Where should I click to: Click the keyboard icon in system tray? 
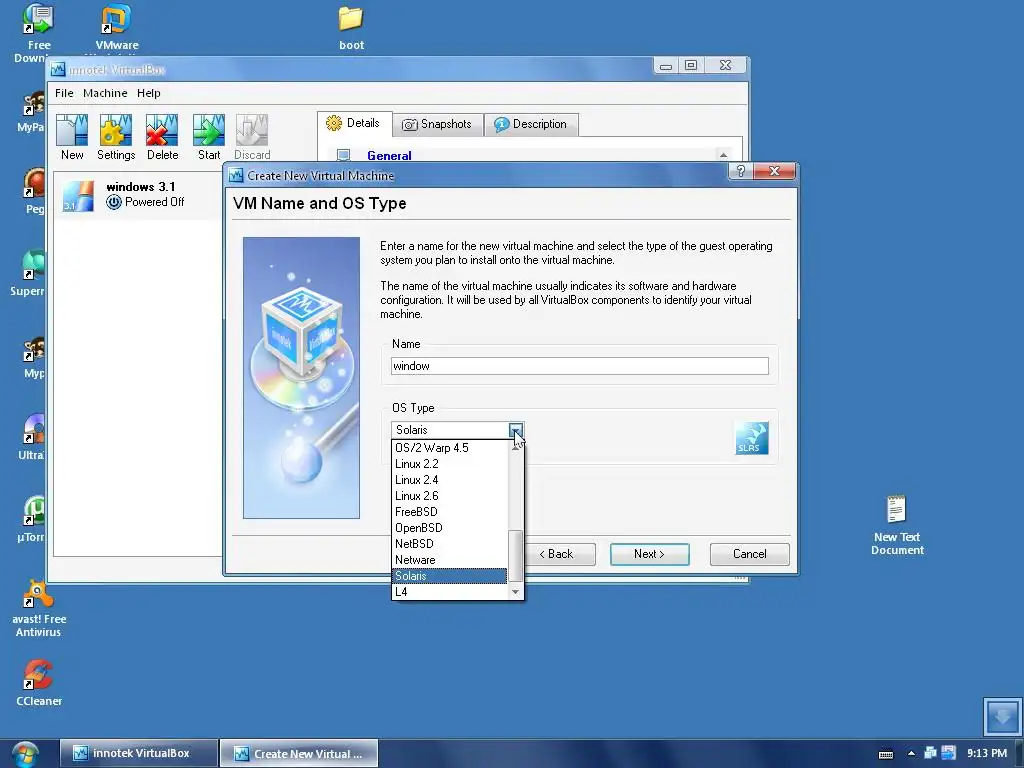(x=886, y=754)
